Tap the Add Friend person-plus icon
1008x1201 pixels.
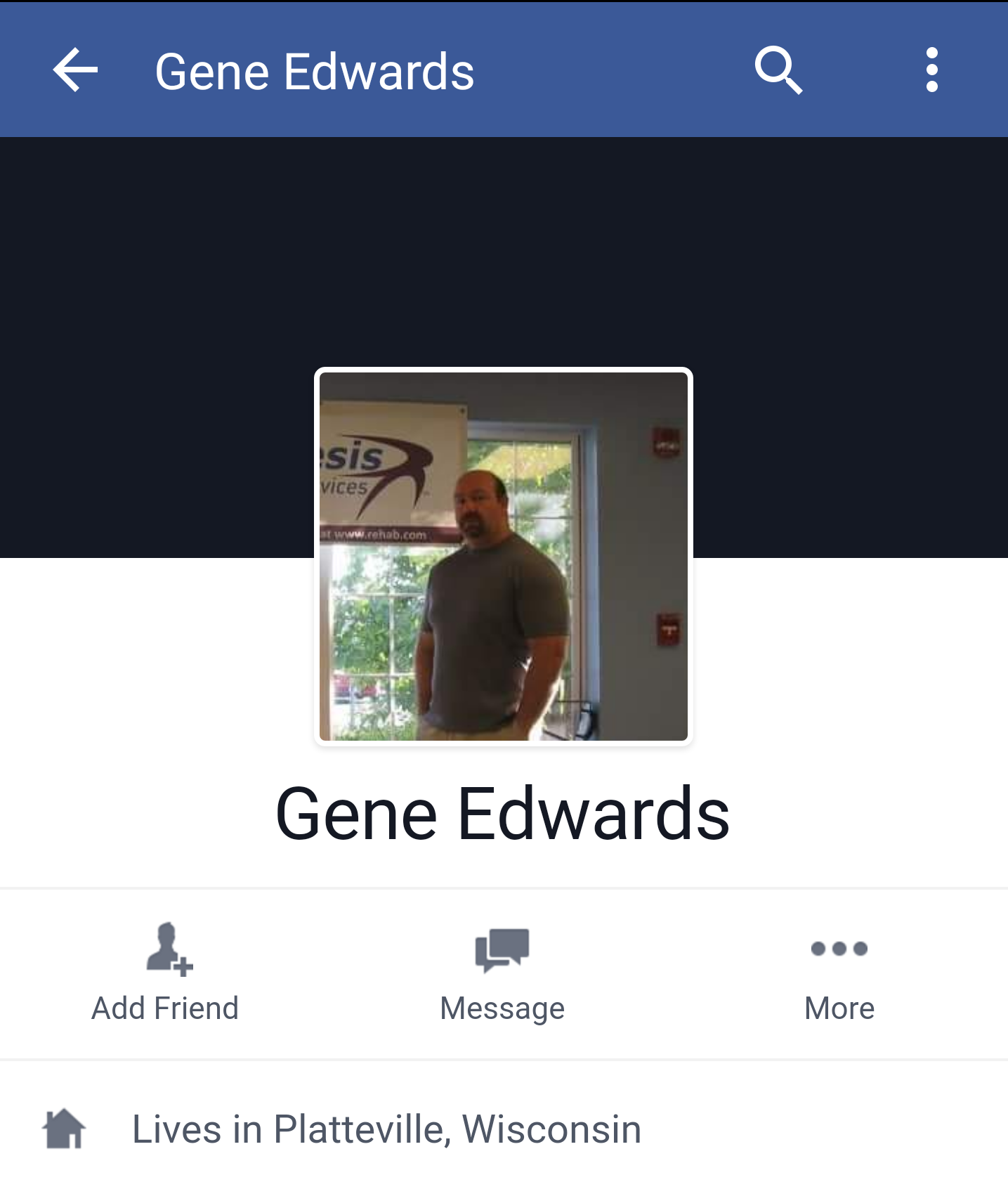coord(169,949)
